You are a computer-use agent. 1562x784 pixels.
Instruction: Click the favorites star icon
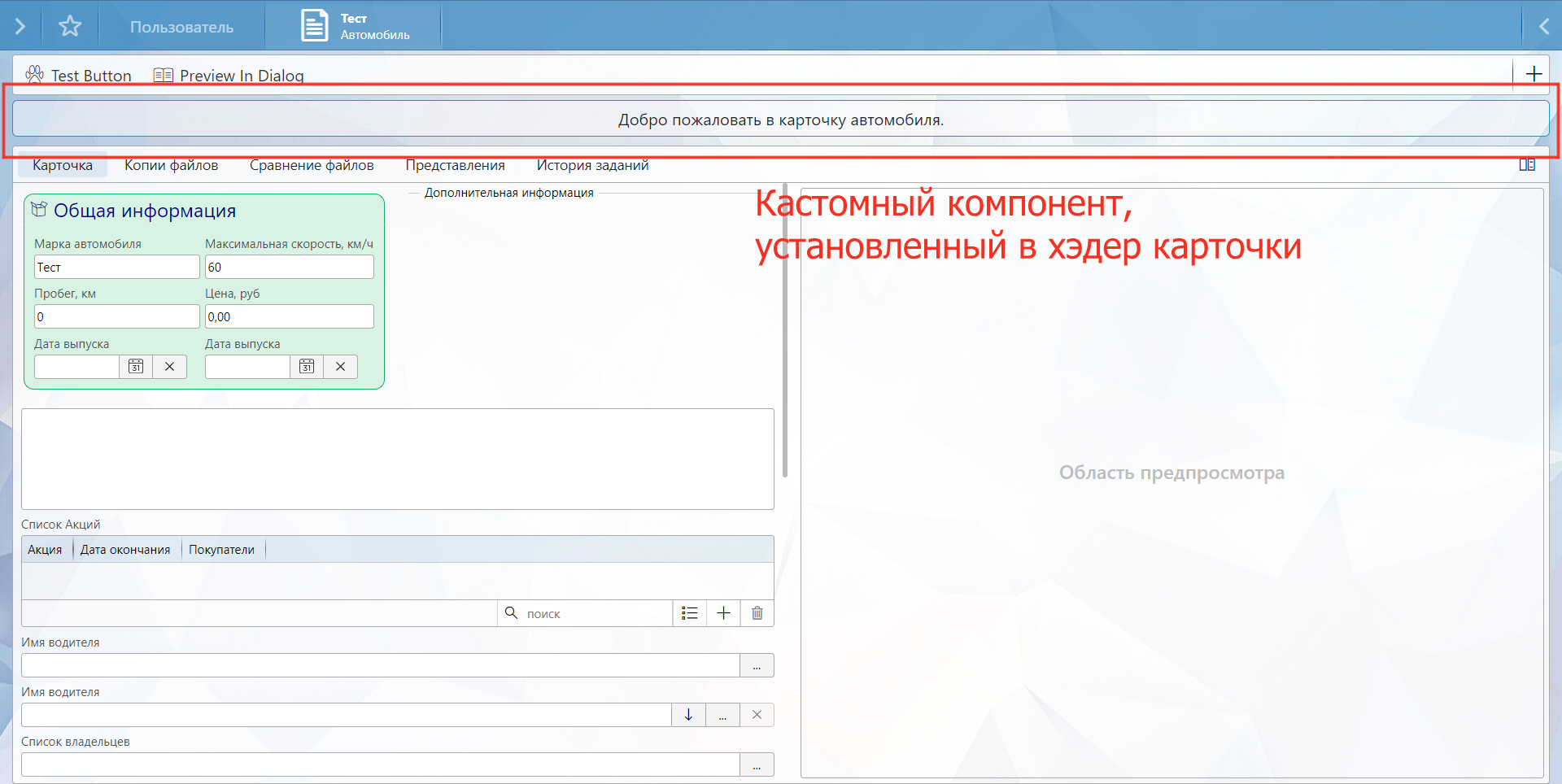click(x=70, y=26)
